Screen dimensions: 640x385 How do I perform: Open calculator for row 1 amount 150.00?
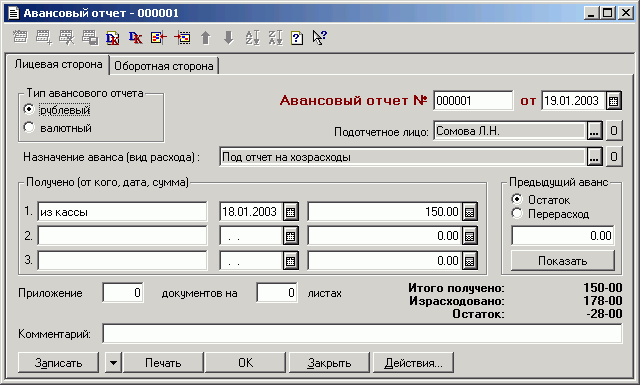click(469, 212)
